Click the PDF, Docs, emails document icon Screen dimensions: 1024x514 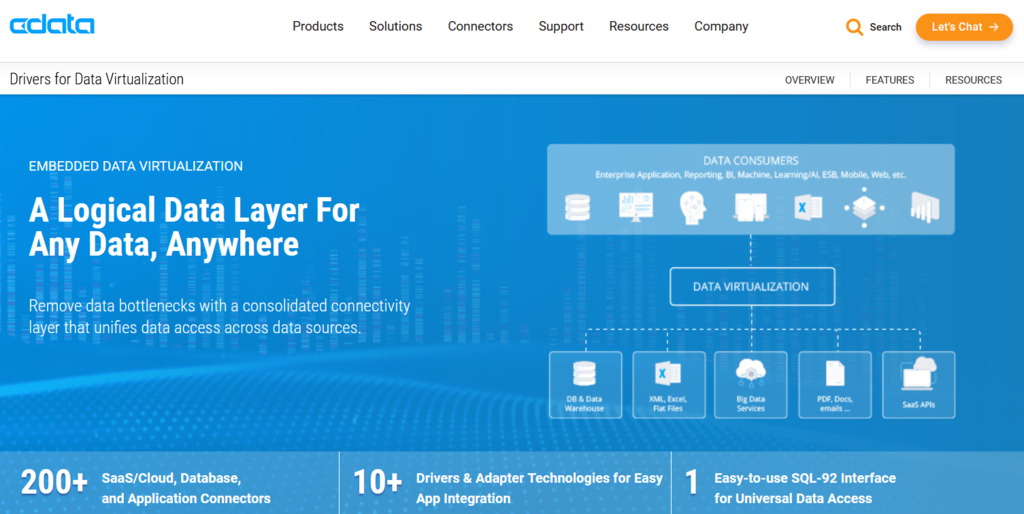pyautogui.click(x=835, y=374)
